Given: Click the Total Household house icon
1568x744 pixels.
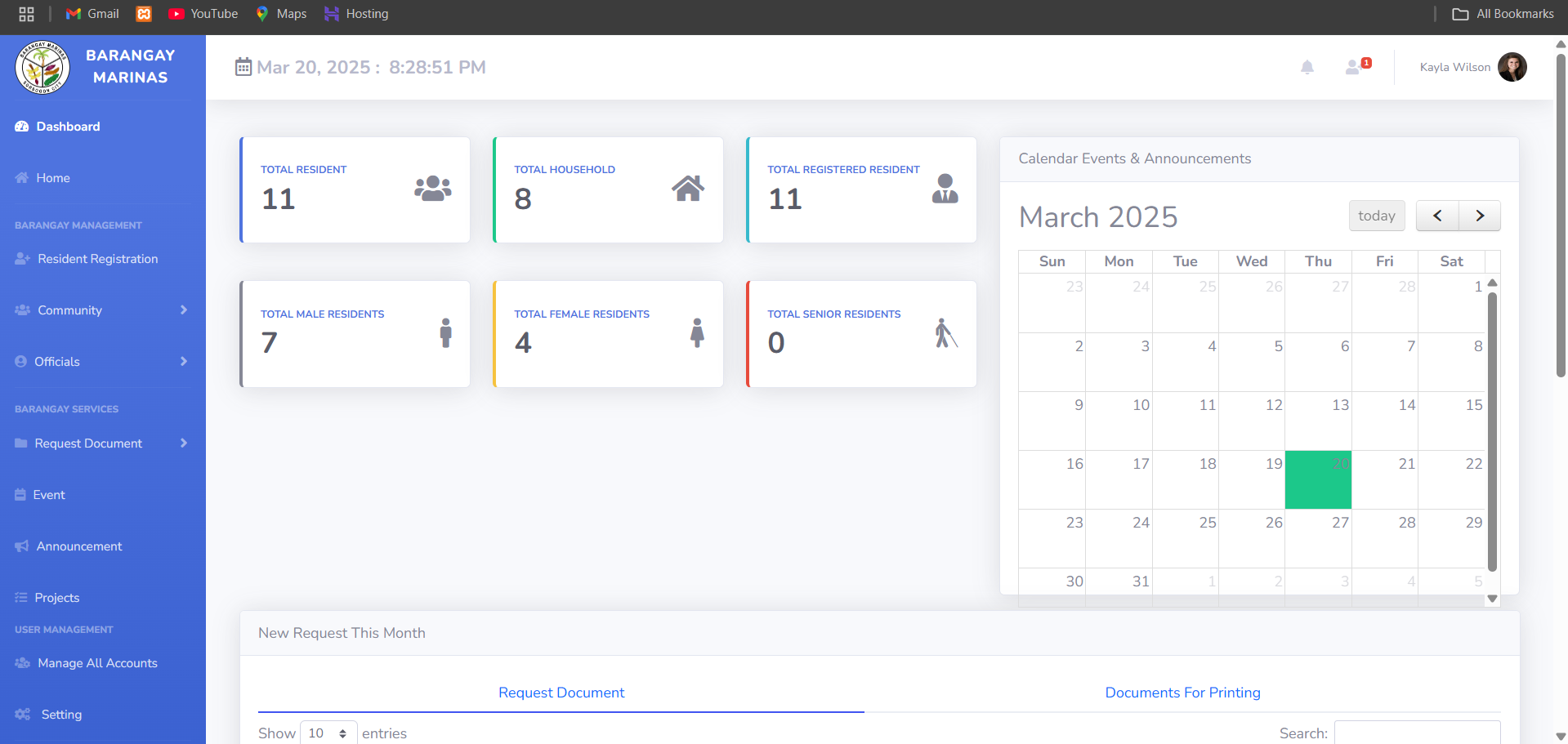Looking at the screenshot, I should (x=687, y=189).
